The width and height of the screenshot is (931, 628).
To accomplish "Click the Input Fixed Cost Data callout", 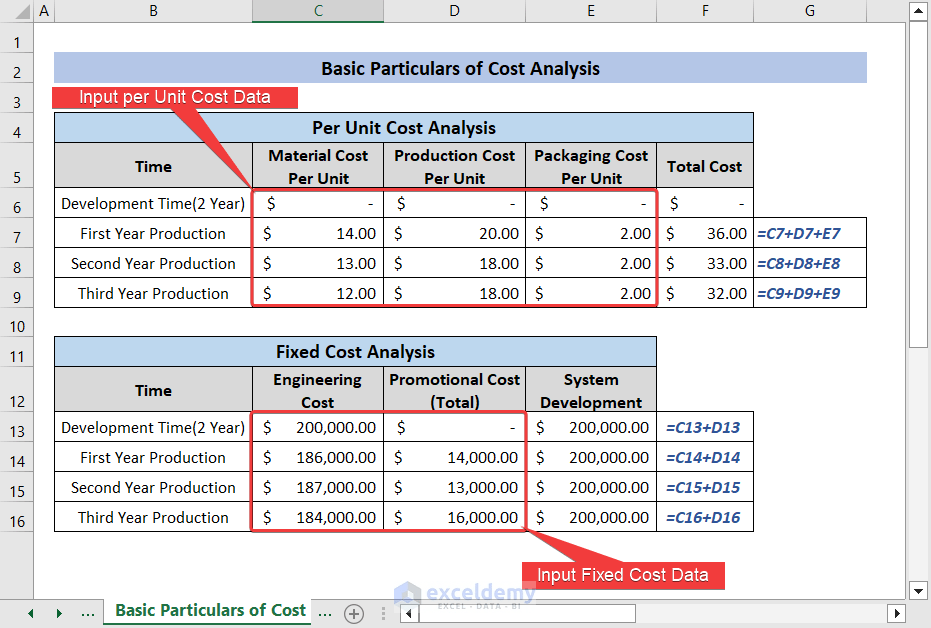I will tap(623, 575).
